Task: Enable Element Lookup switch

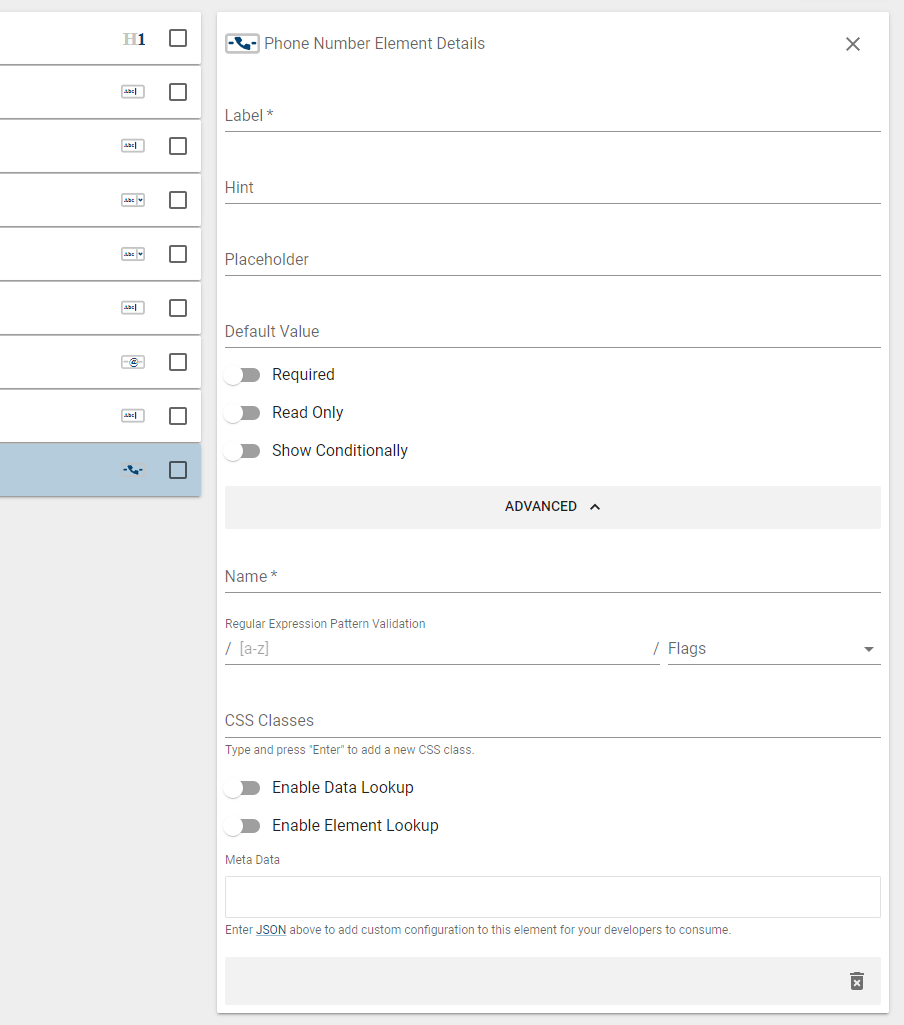Action: click(242, 826)
